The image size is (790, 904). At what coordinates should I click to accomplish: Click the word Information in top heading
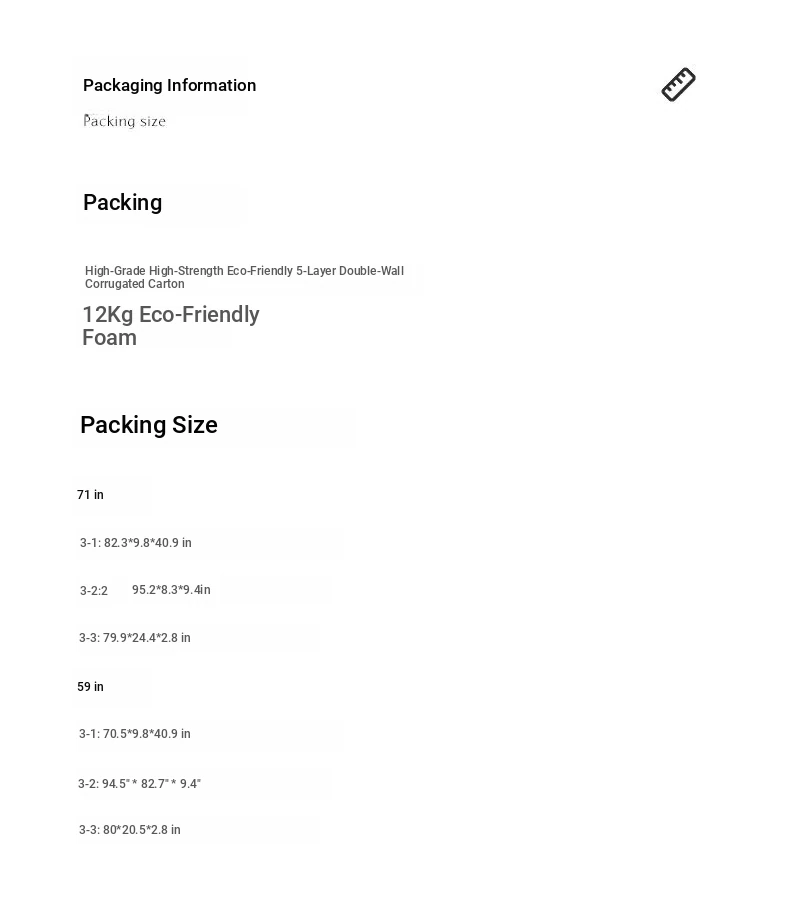pyautogui.click(x=211, y=85)
